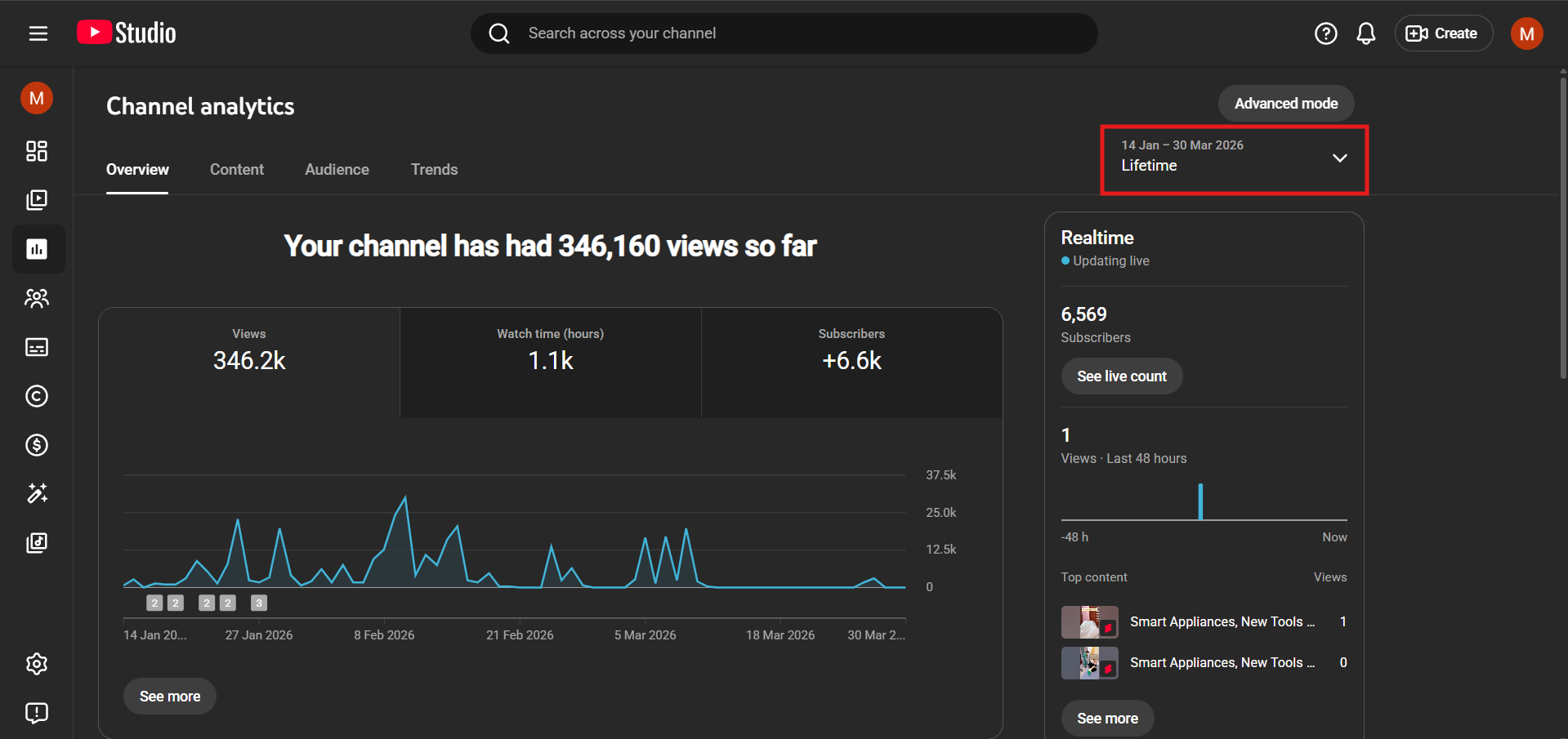
Task: Open the Subtitles icon in sidebar
Action: (37, 347)
